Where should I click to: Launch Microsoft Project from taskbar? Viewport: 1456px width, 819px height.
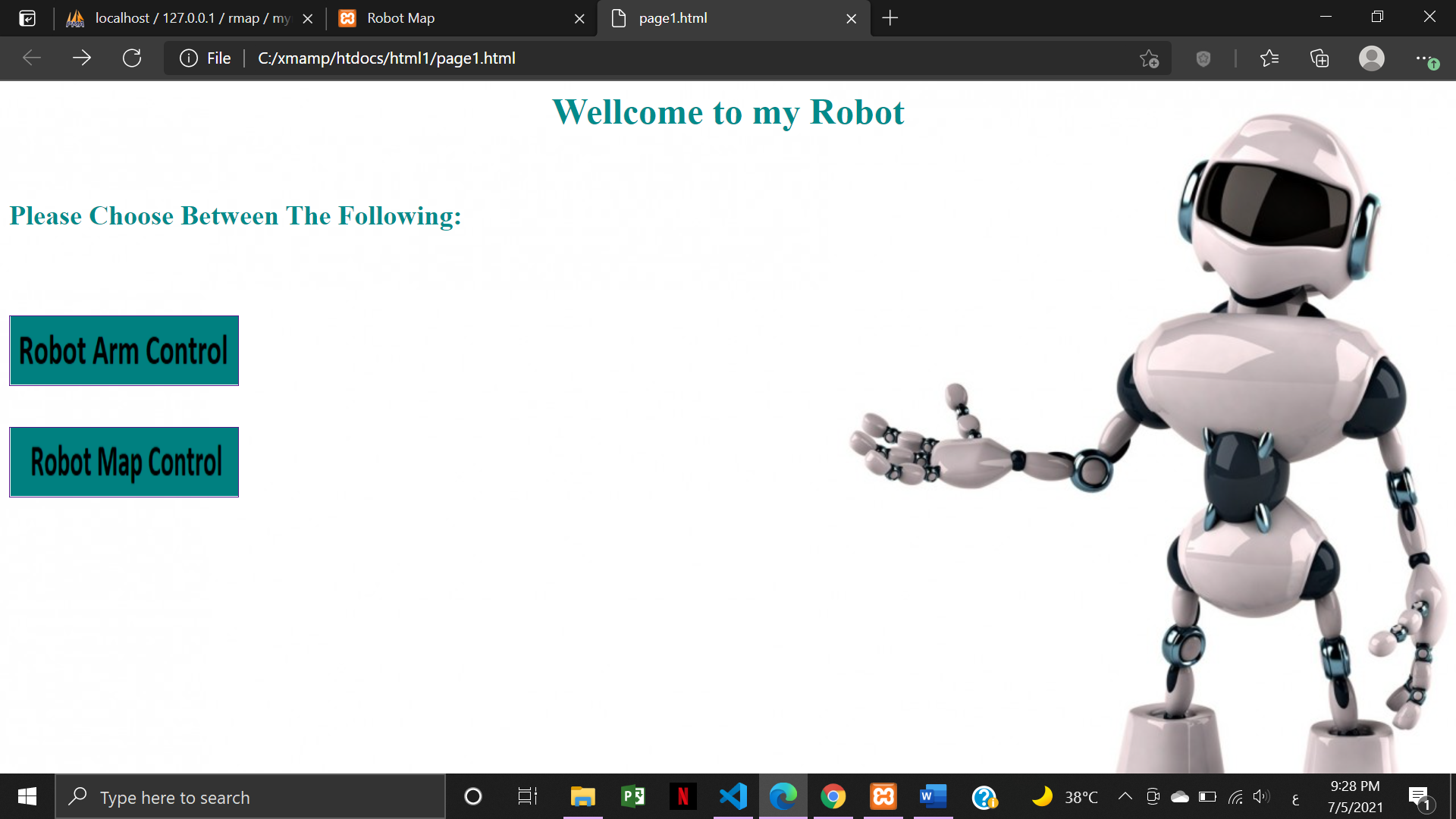(632, 796)
